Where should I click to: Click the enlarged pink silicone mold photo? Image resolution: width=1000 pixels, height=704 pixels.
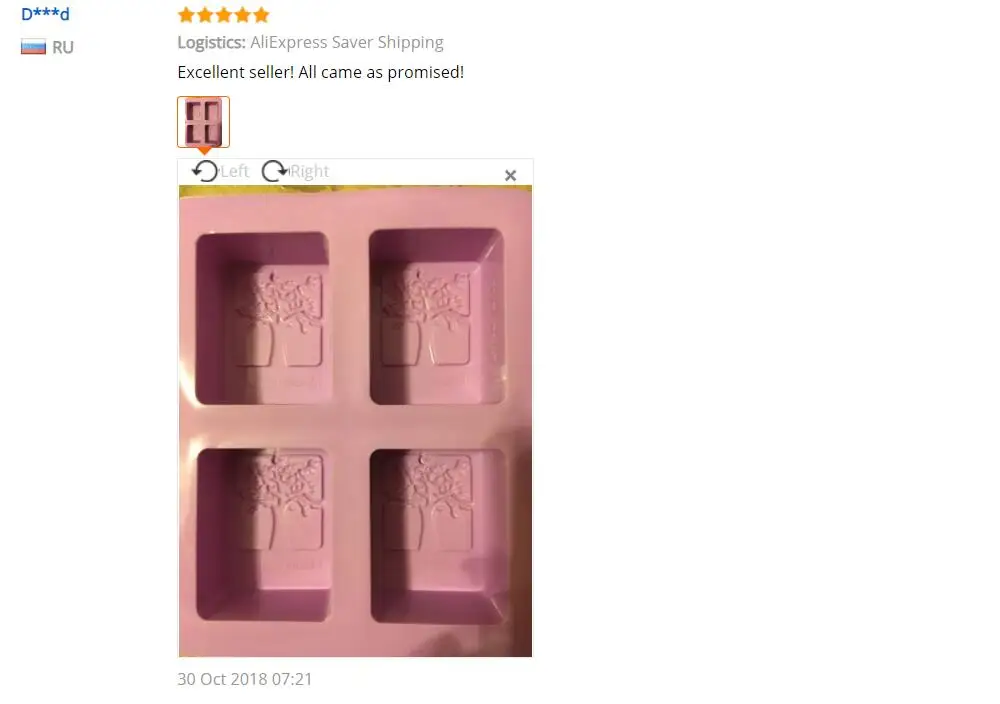point(355,421)
